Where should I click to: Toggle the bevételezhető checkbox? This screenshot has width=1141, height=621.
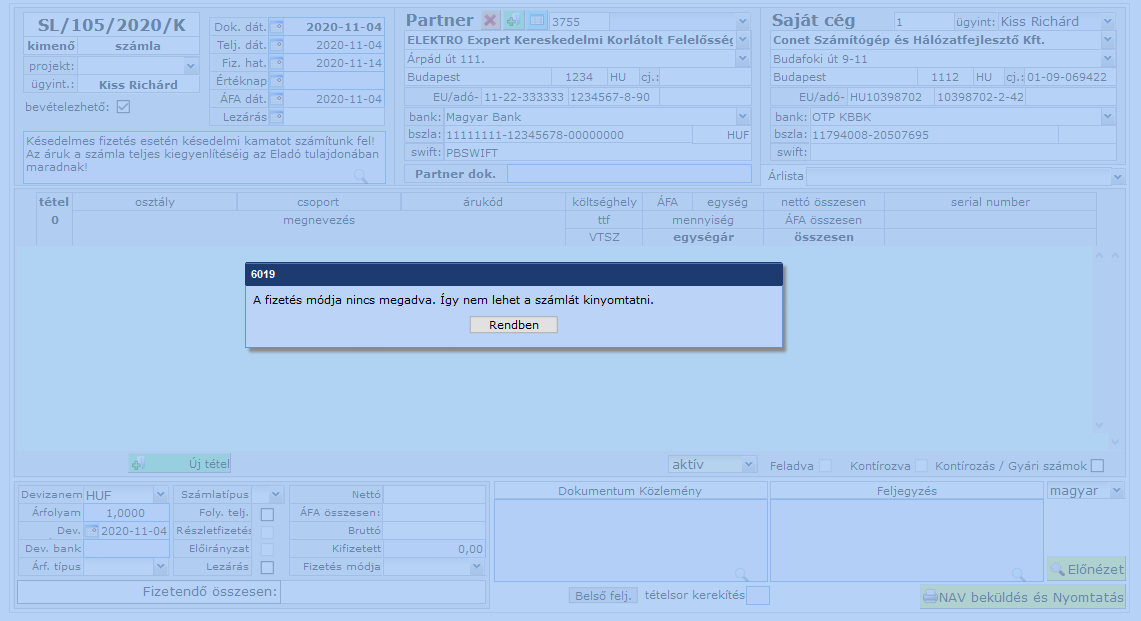tap(124, 107)
